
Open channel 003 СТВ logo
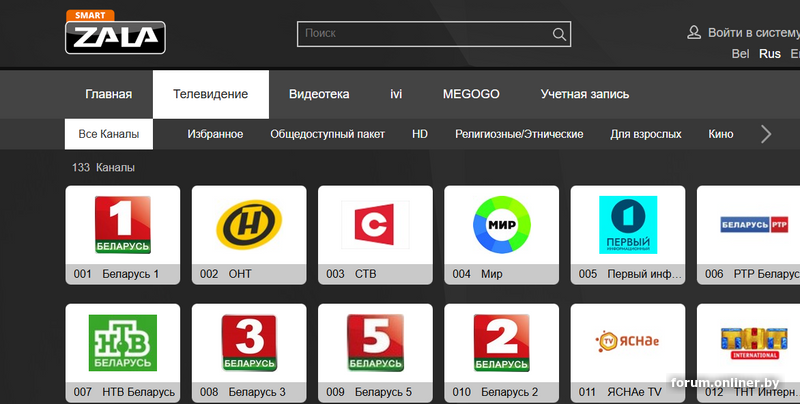click(375, 225)
